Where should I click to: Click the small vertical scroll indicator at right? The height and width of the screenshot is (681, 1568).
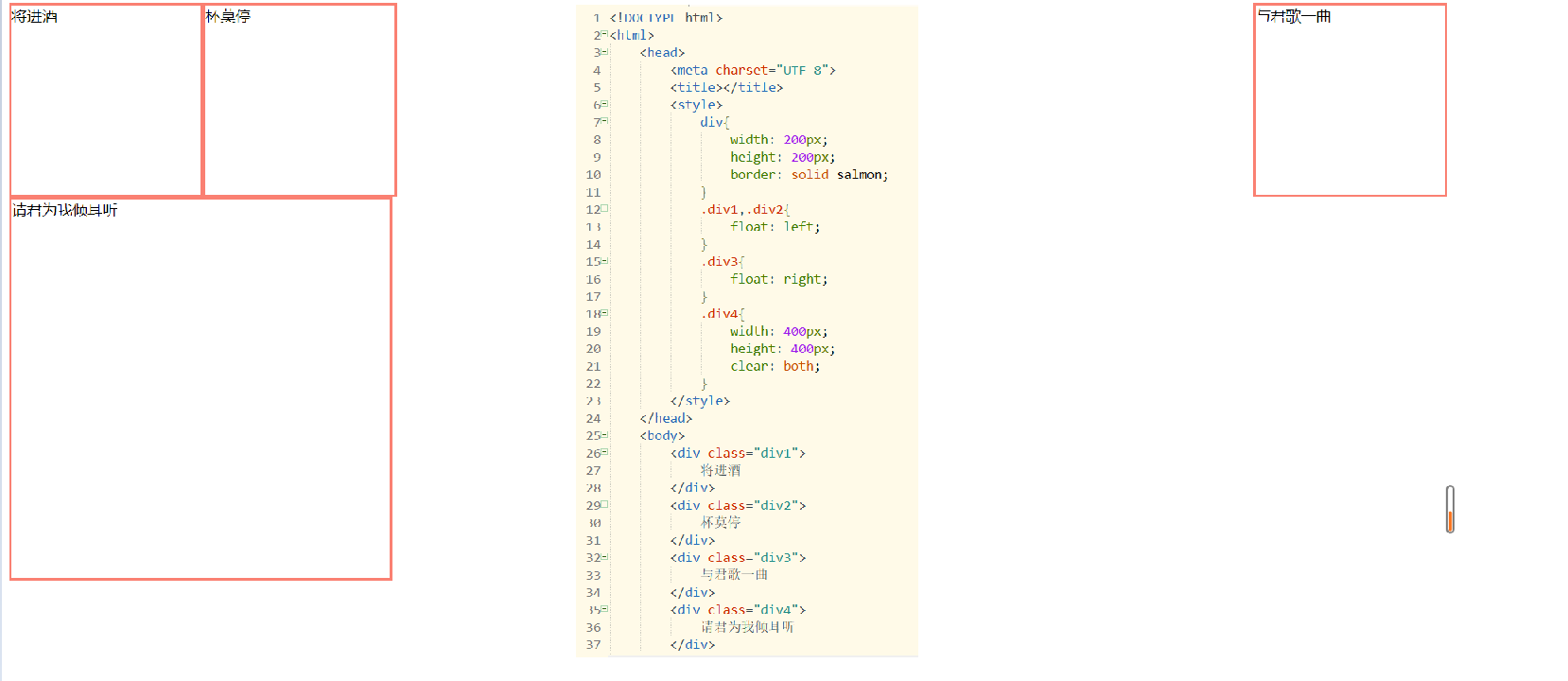(1450, 509)
